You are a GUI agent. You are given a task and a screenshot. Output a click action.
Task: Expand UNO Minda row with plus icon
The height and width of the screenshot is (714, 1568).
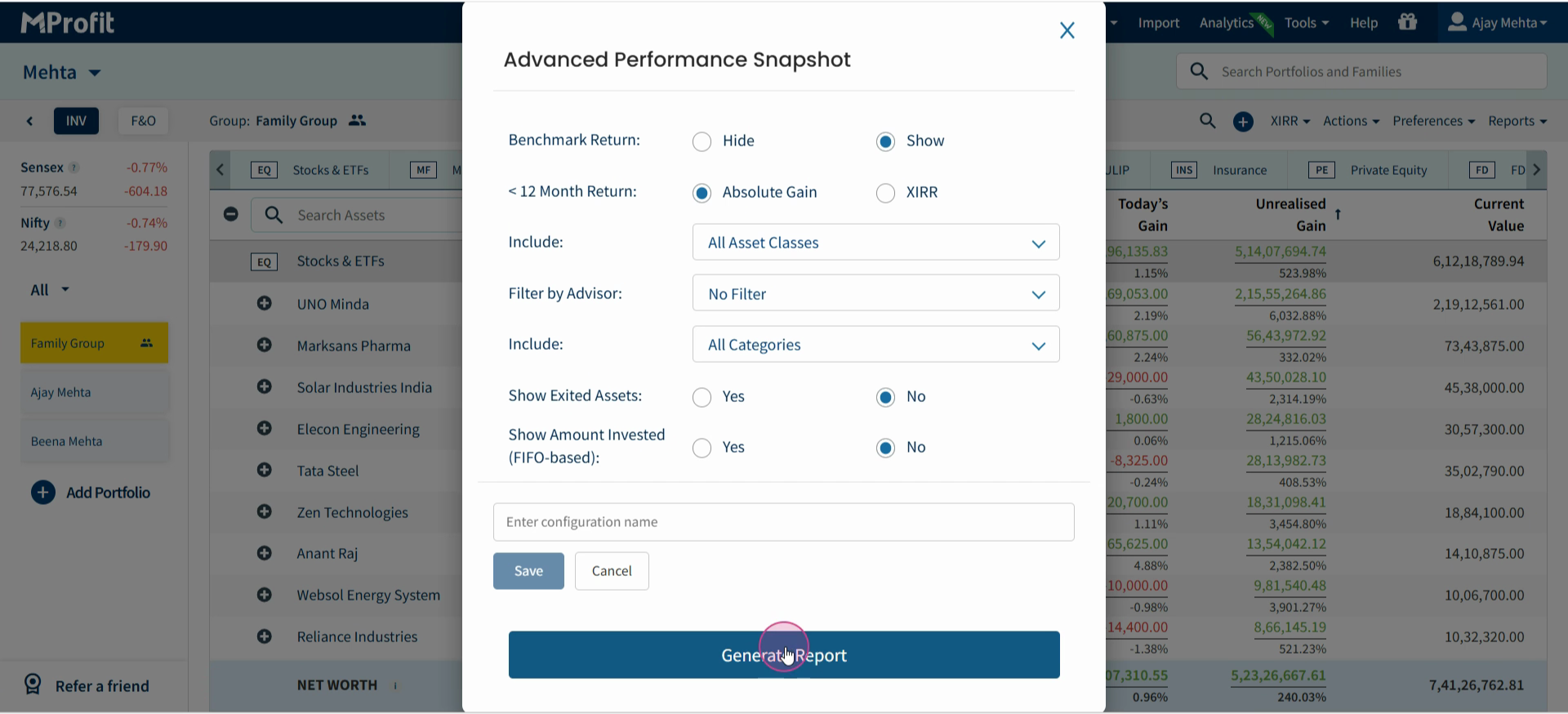coord(264,303)
